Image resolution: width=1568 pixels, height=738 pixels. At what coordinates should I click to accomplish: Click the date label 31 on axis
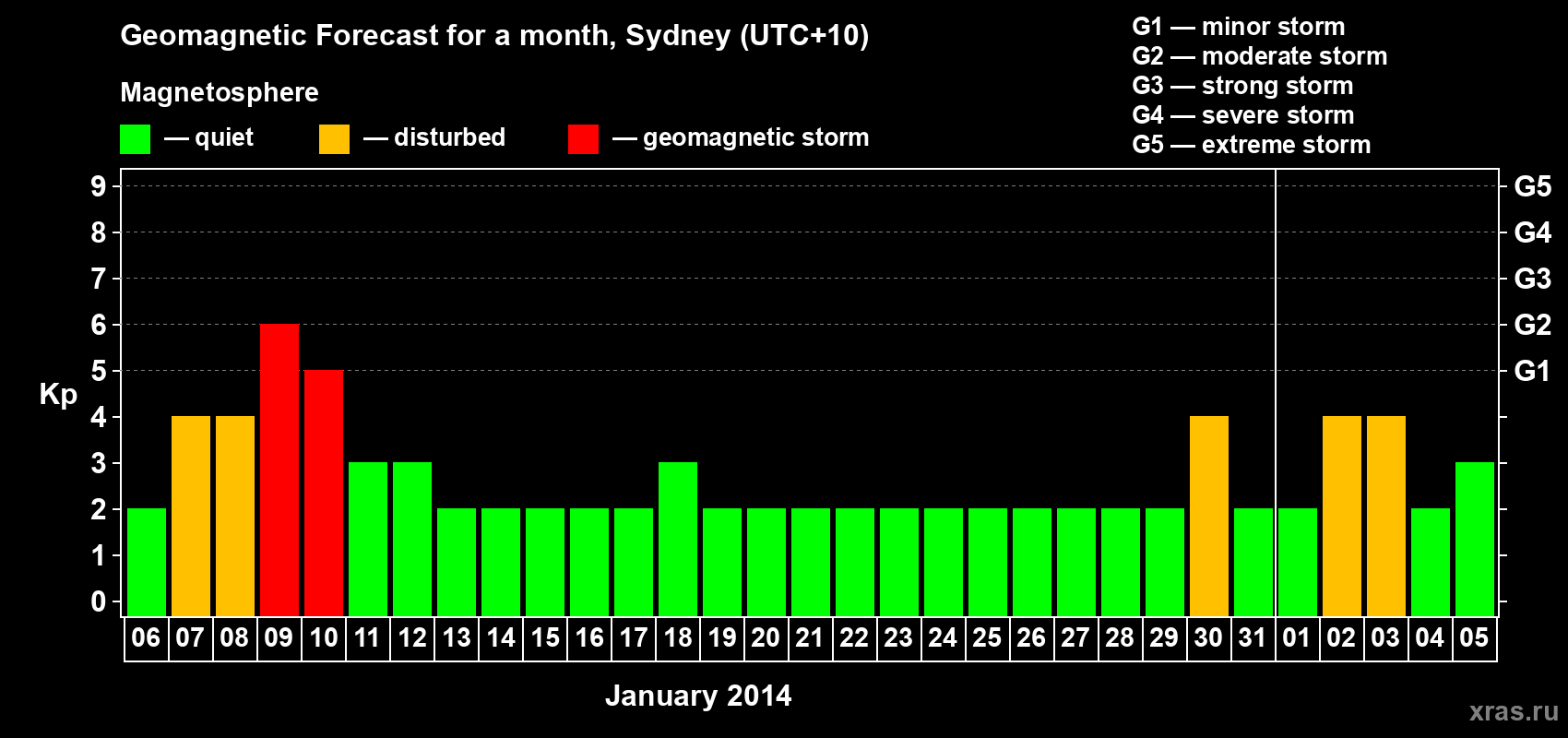point(1253,637)
